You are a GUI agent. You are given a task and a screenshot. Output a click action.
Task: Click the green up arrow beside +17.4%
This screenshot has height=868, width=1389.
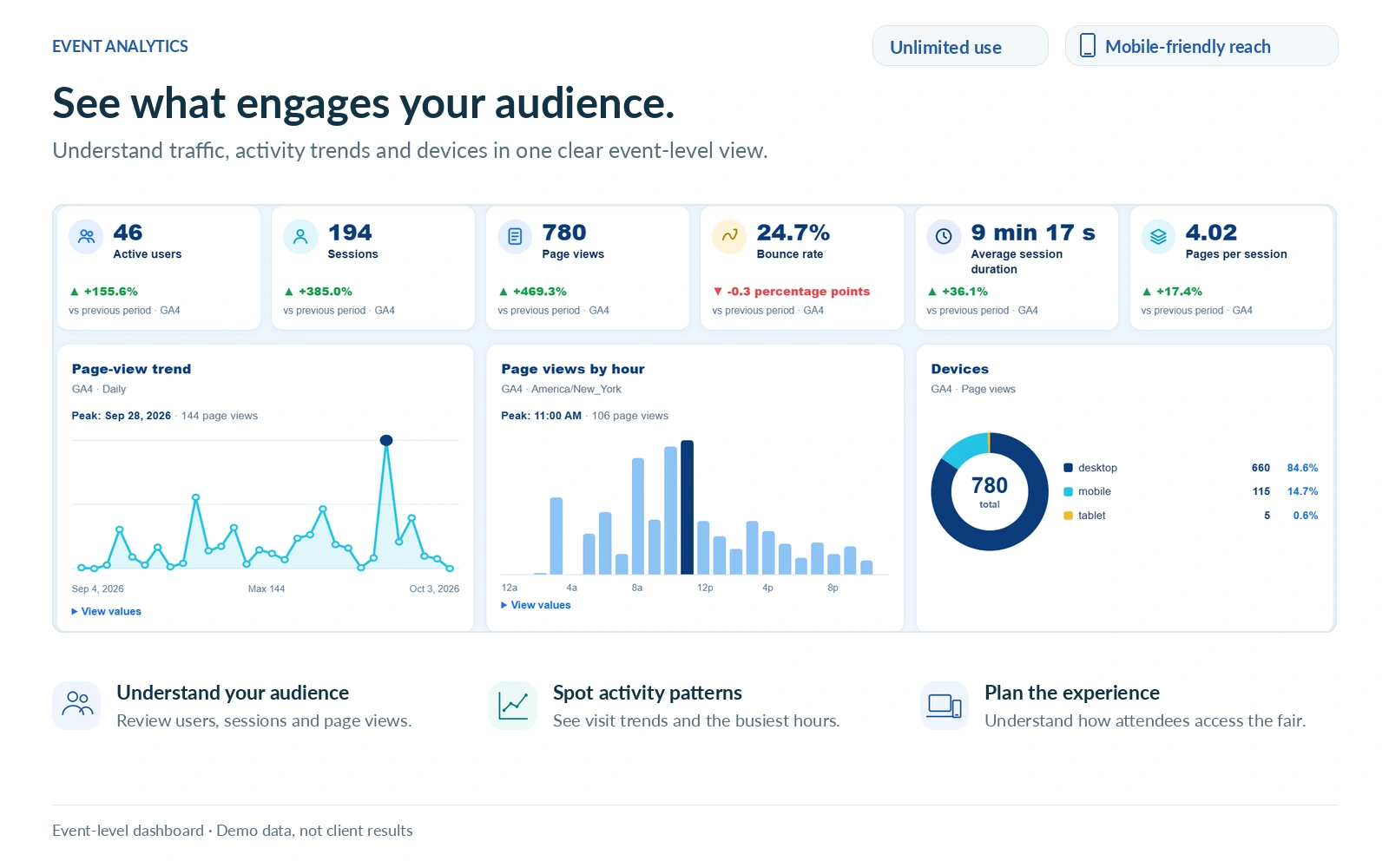1147,292
